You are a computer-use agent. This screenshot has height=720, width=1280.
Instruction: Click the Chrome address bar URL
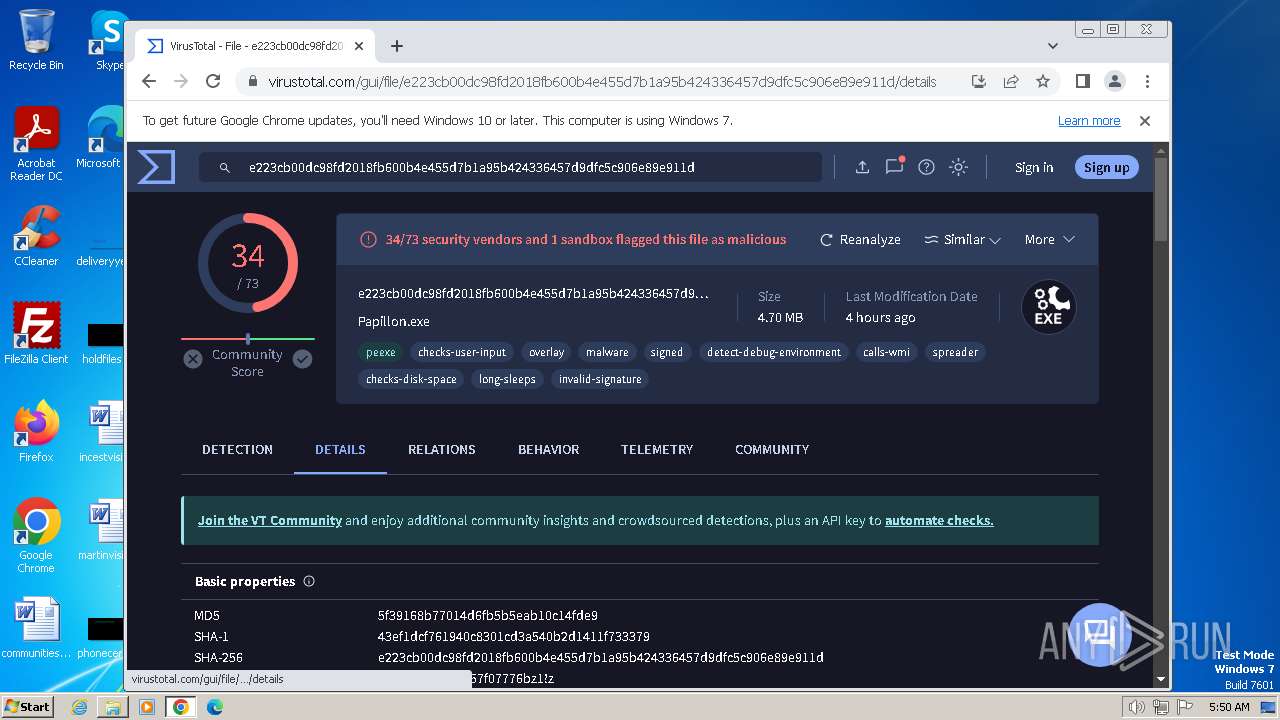602,82
